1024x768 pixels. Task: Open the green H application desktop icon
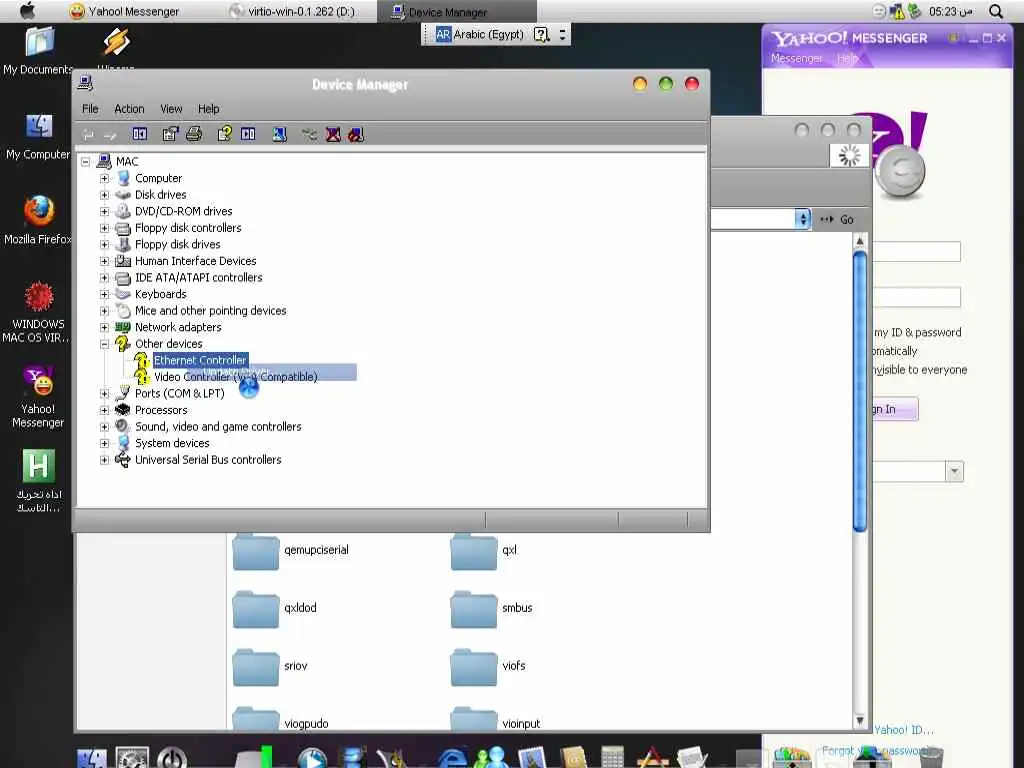point(39,481)
